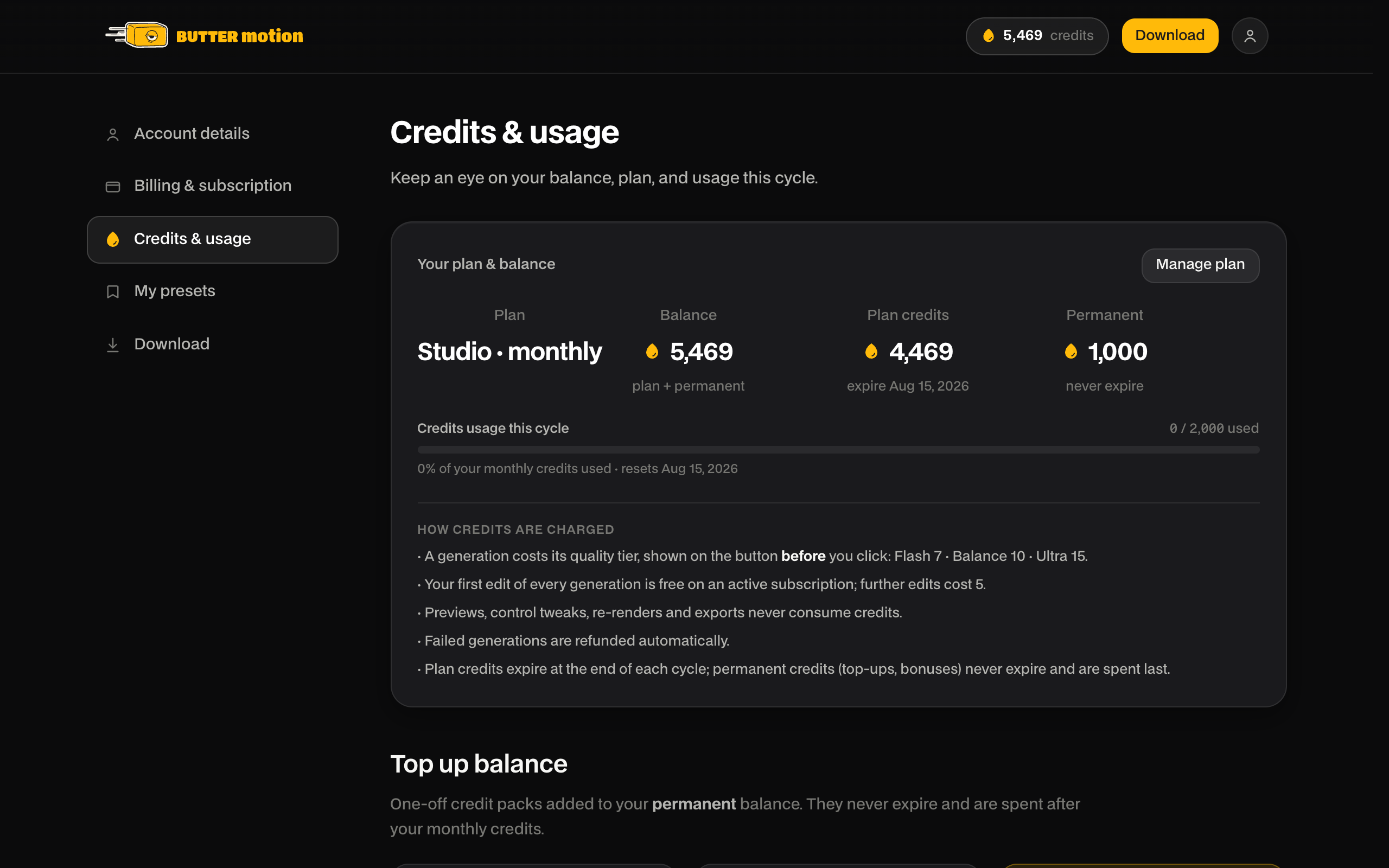Go to Billing & subscription section

pyautogui.click(x=212, y=186)
